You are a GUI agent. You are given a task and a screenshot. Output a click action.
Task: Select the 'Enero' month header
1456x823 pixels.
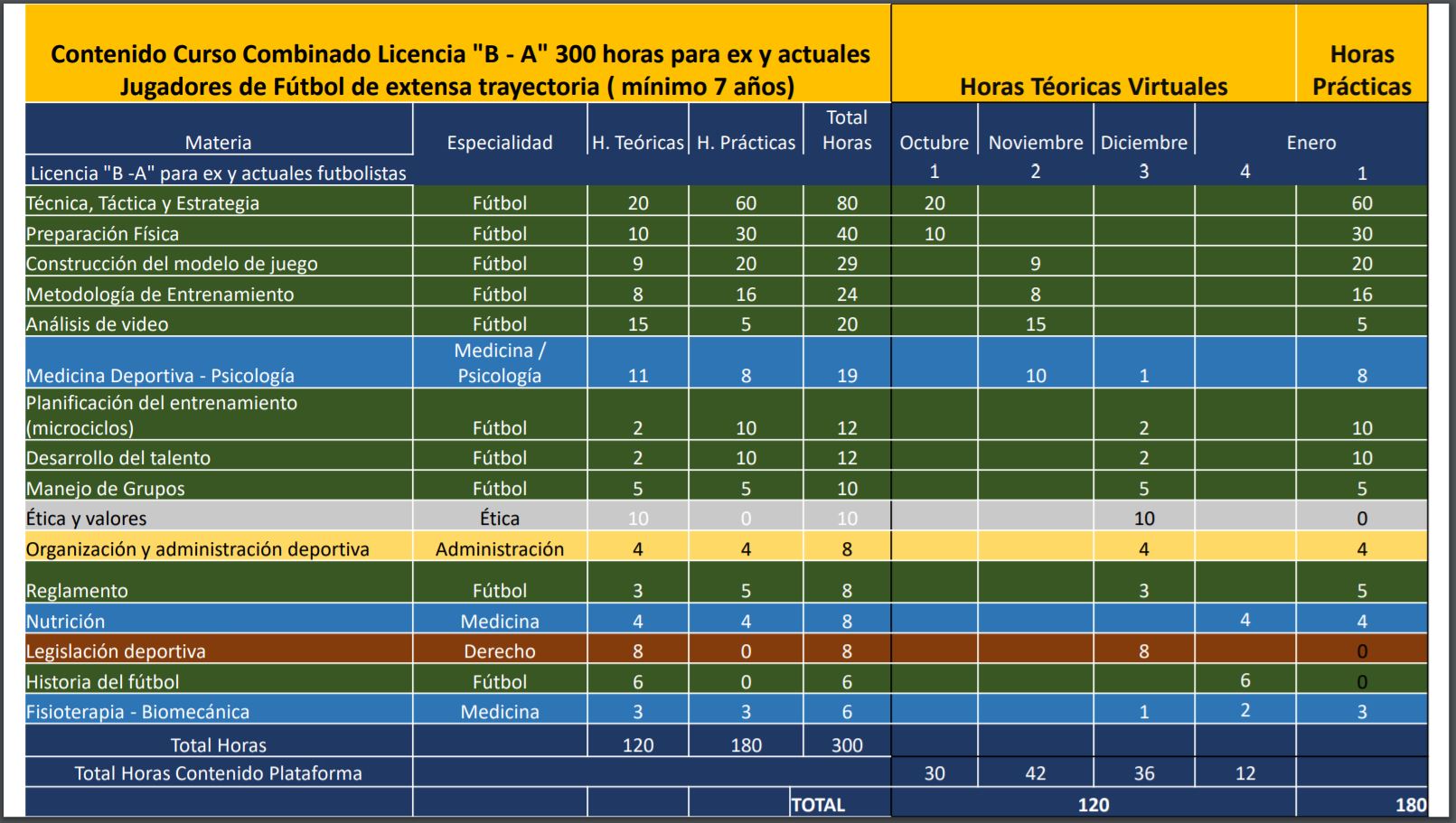1311,128
